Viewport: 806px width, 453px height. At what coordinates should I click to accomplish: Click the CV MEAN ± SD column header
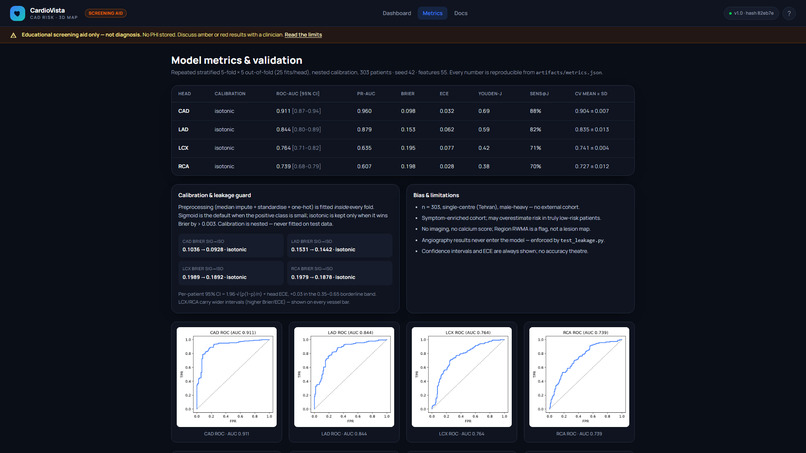coord(591,94)
